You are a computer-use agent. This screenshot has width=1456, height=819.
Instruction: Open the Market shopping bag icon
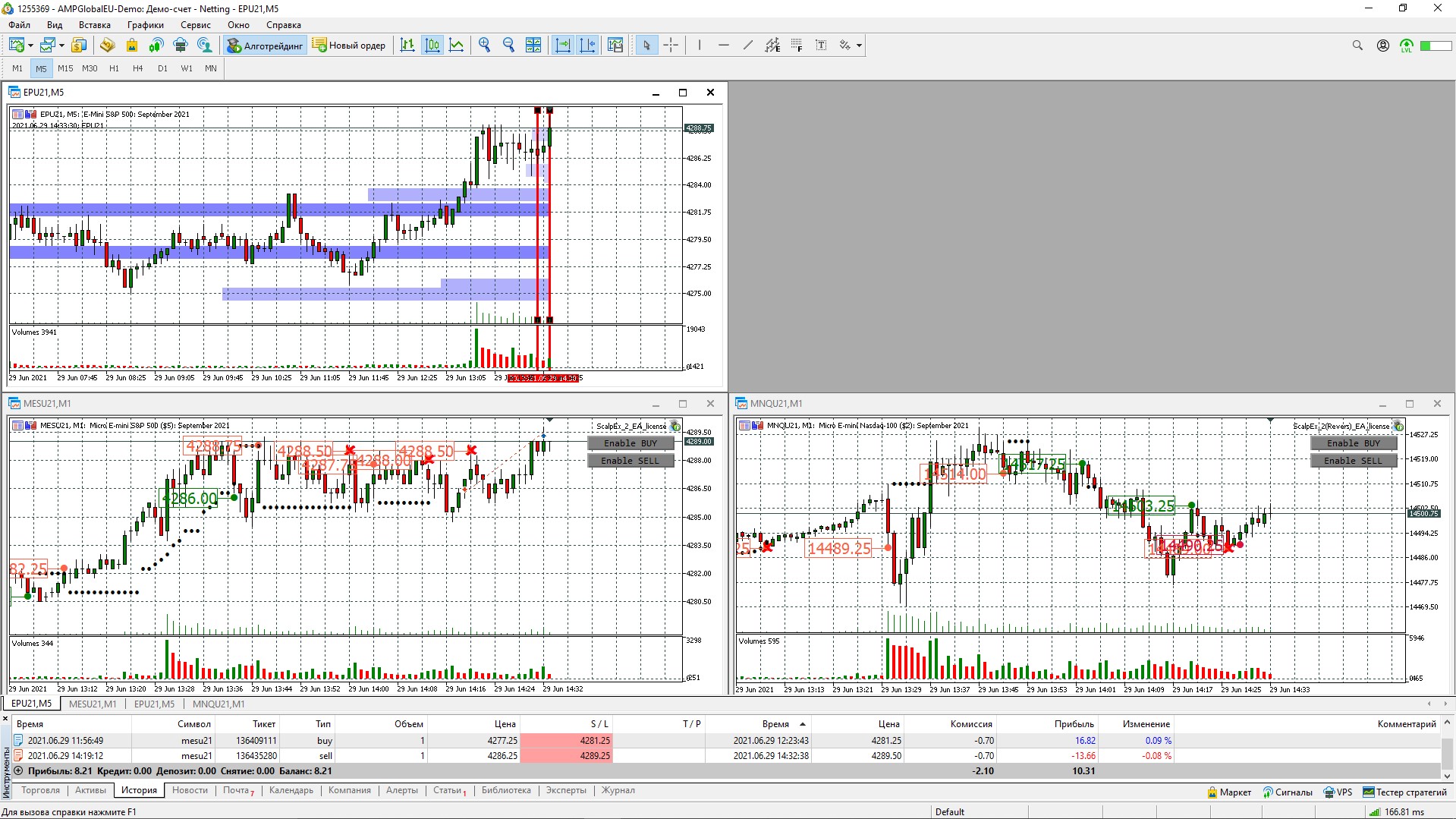pos(132,46)
